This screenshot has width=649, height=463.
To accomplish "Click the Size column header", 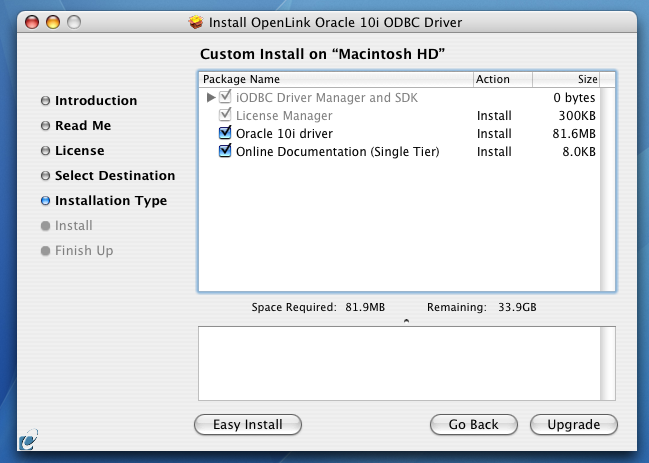I will [x=566, y=79].
